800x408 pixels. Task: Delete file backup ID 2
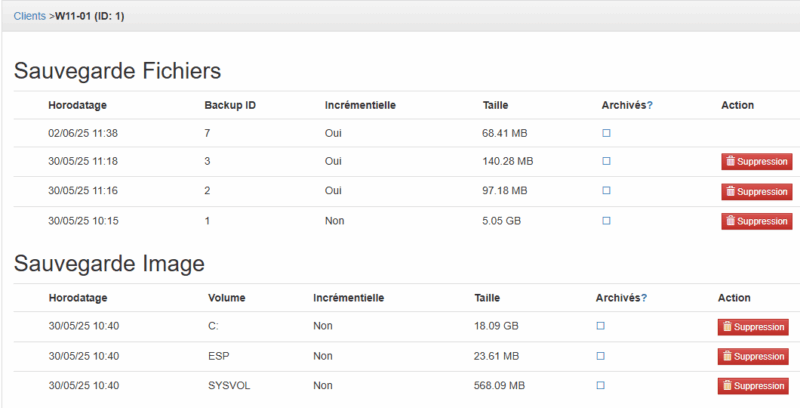pos(756,191)
